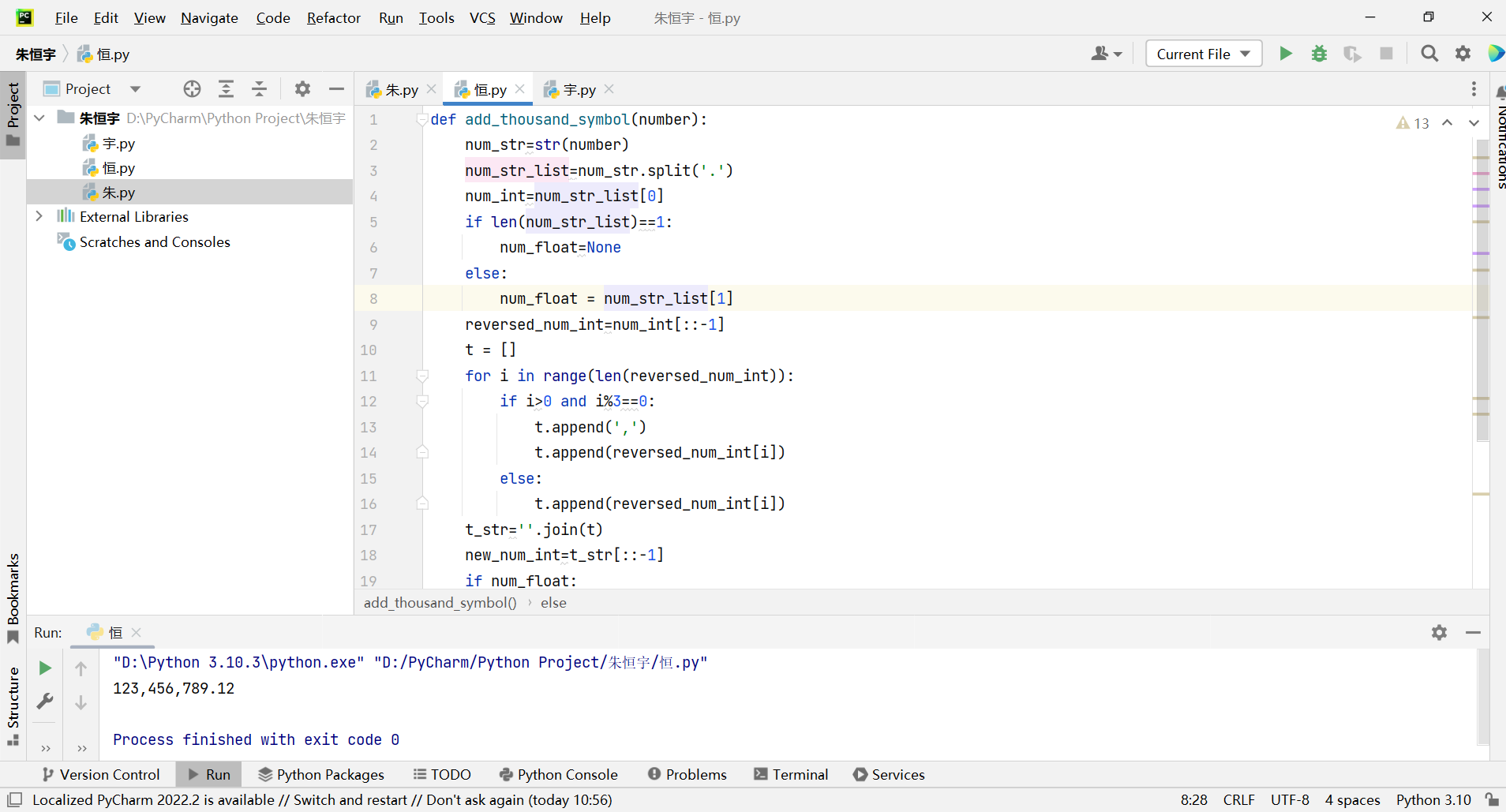The height and width of the screenshot is (812, 1506).
Task: Open the Terminal tool window
Action: pos(791,774)
